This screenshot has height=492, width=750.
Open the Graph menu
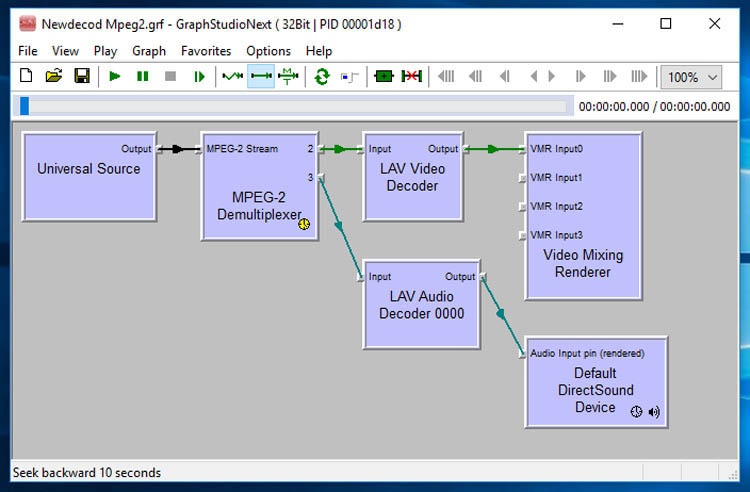click(x=149, y=51)
